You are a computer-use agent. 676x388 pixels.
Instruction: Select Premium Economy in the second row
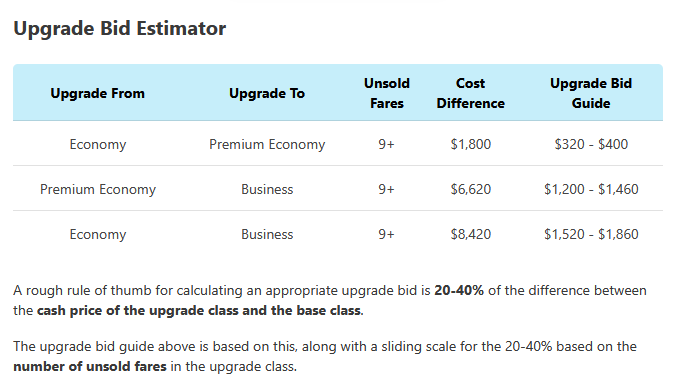[x=98, y=189]
